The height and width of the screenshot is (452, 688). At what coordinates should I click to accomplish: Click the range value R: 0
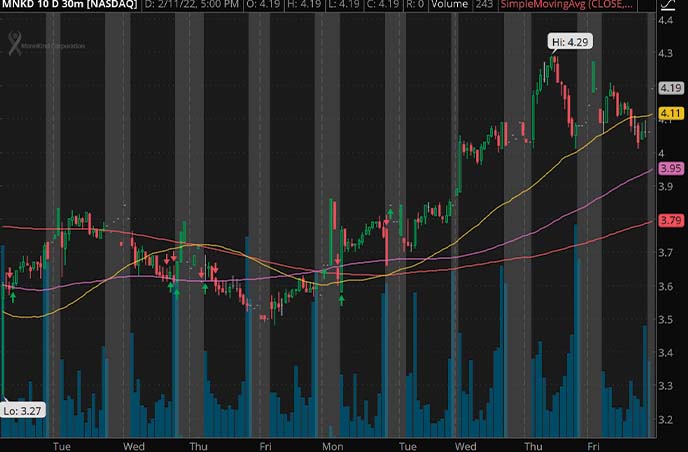(x=415, y=4)
